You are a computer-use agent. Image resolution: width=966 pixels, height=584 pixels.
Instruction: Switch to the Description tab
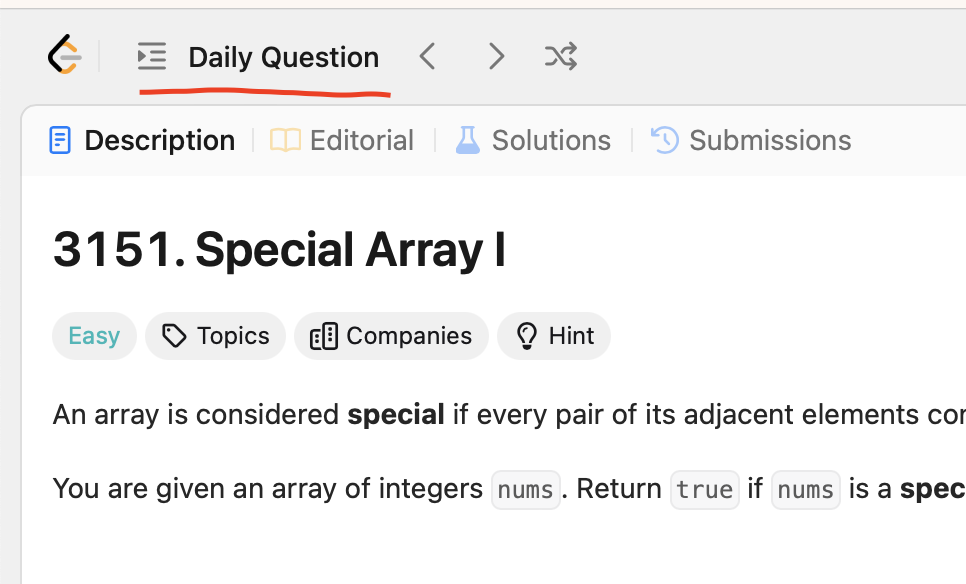pos(142,140)
